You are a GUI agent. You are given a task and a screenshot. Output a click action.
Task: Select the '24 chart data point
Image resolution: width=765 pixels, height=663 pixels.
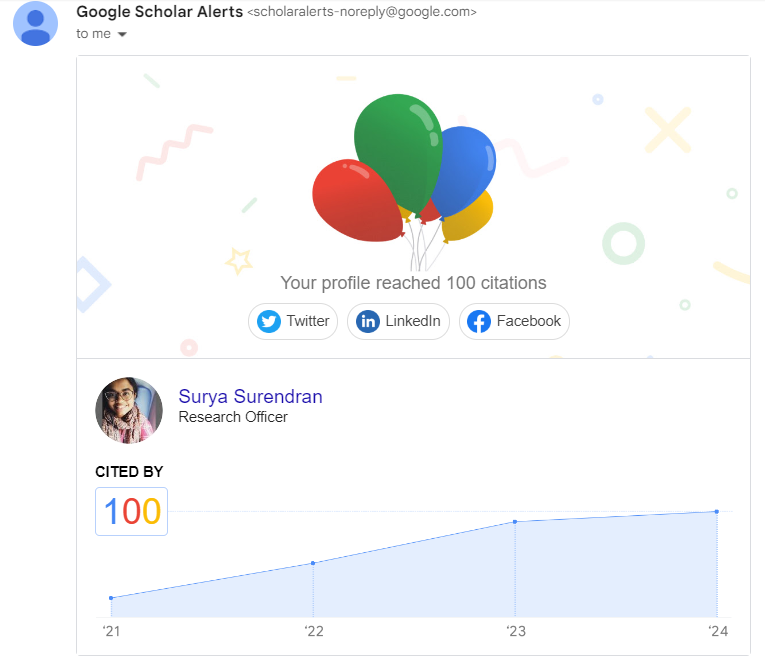coord(717,512)
